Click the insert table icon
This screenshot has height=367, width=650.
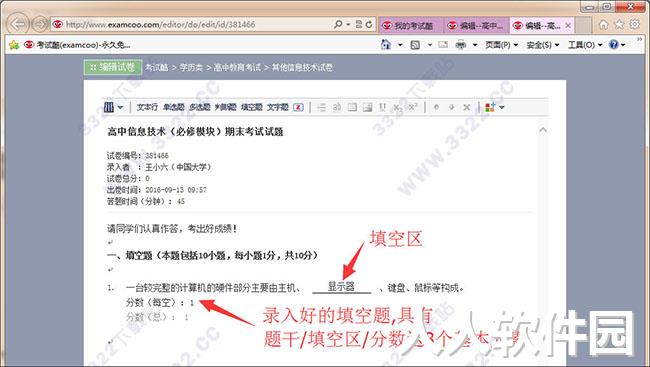click(x=352, y=107)
